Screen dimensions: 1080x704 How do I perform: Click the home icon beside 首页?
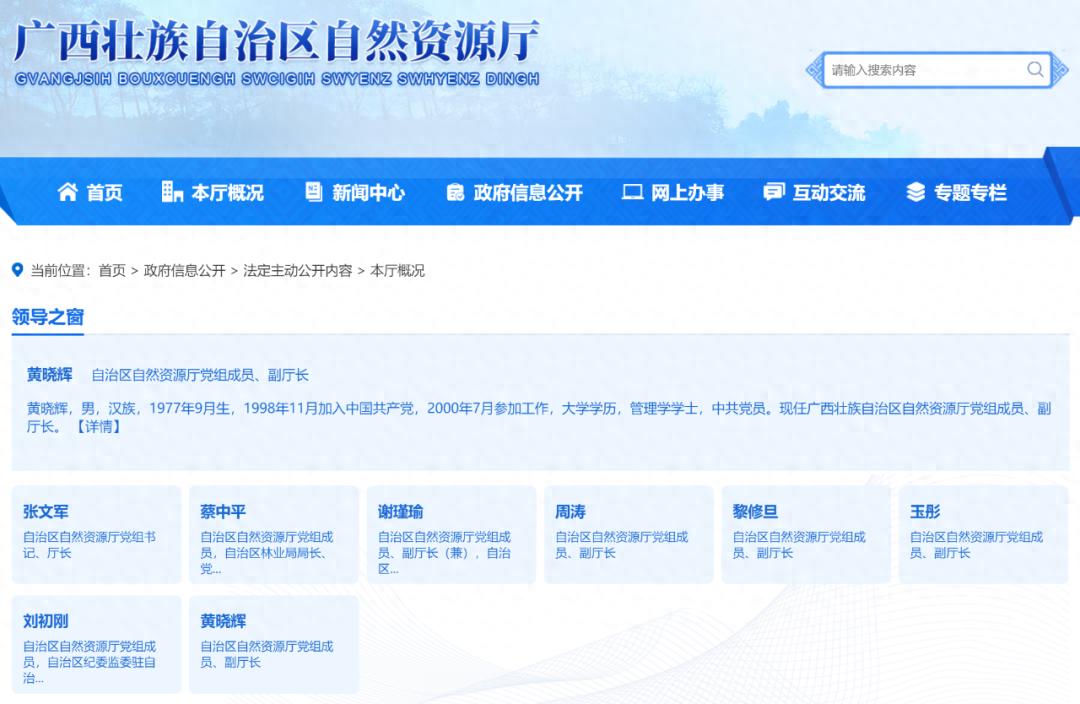67,192
